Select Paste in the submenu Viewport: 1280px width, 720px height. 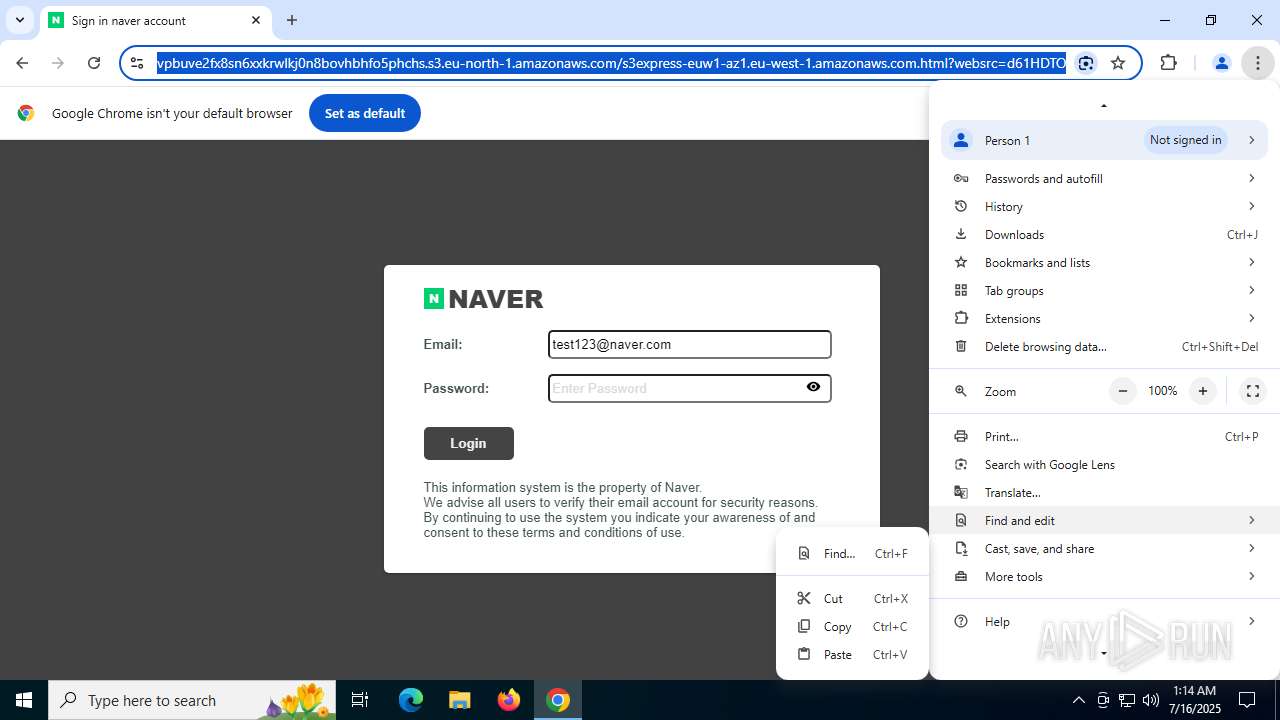coord(852,654)
